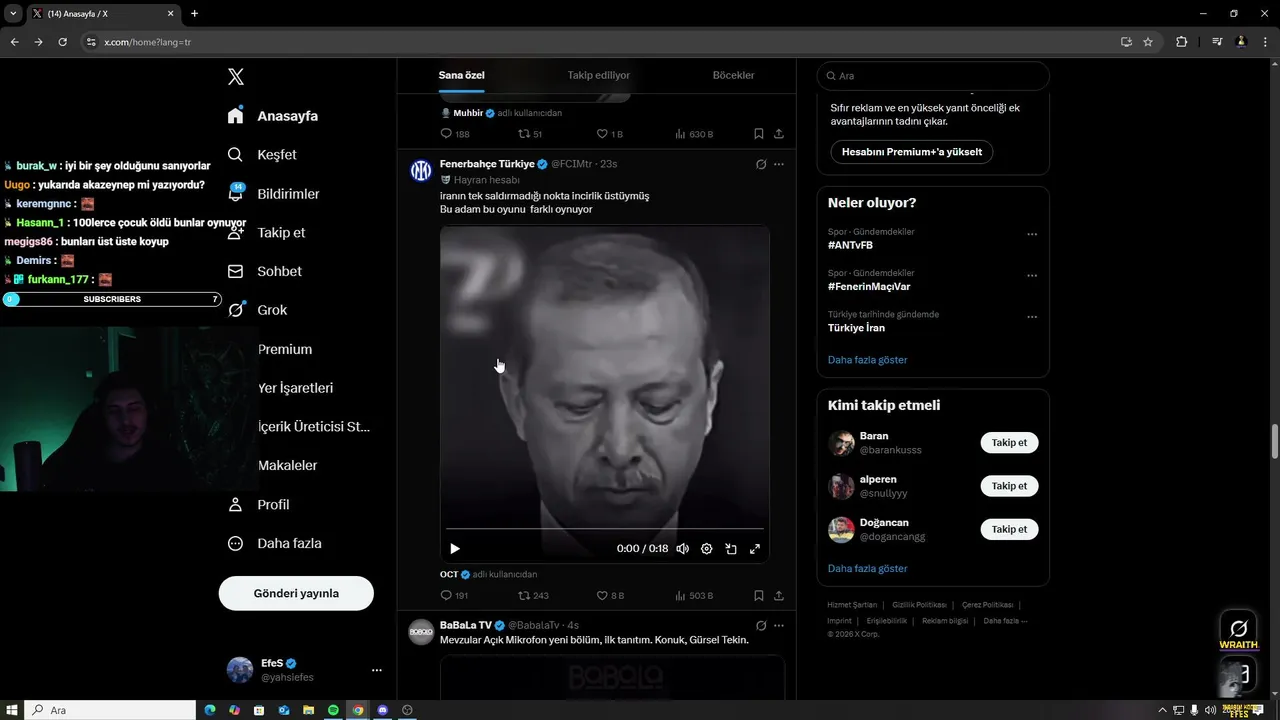Click the X logo in the sidebar
Image resolution: width=1280 pixels, height=720 pixels.
click(236, 77)
